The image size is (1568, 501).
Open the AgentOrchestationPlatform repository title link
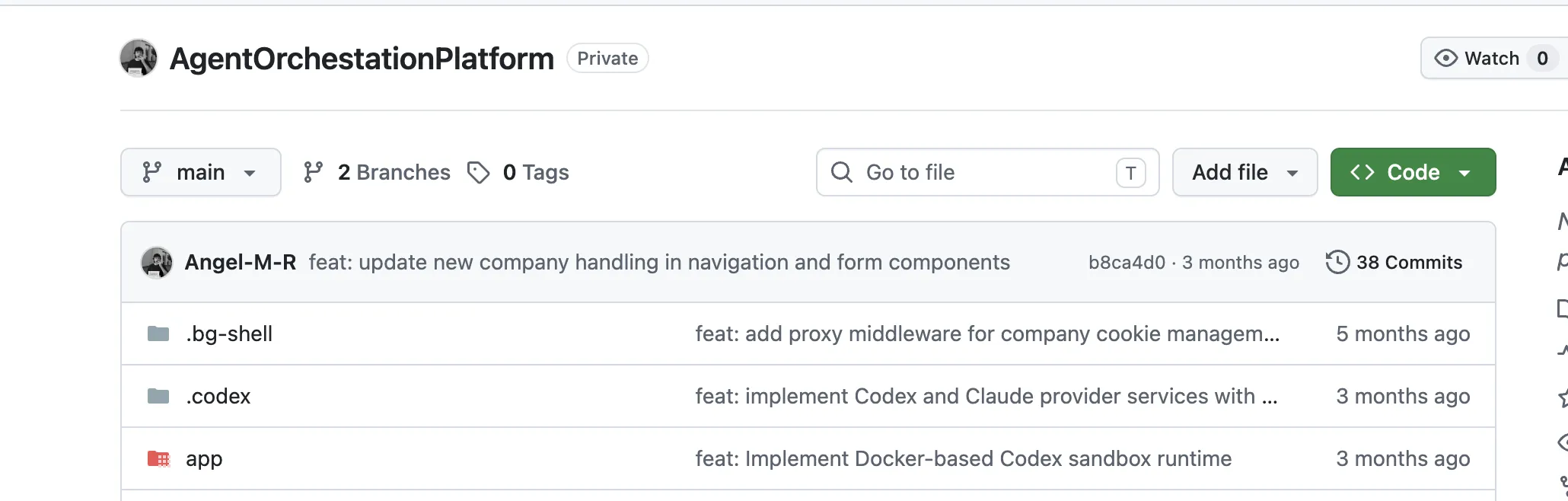pyautogui.click(x=362, y=59)
